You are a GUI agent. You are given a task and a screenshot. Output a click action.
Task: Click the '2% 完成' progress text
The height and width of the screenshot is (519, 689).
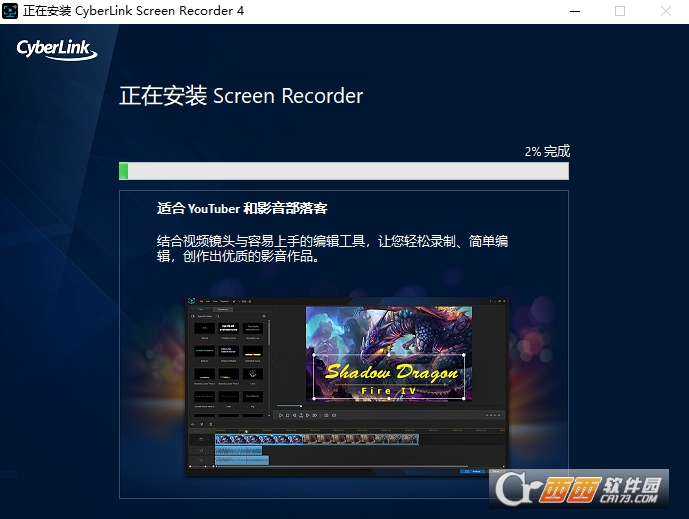click(547, 152)
